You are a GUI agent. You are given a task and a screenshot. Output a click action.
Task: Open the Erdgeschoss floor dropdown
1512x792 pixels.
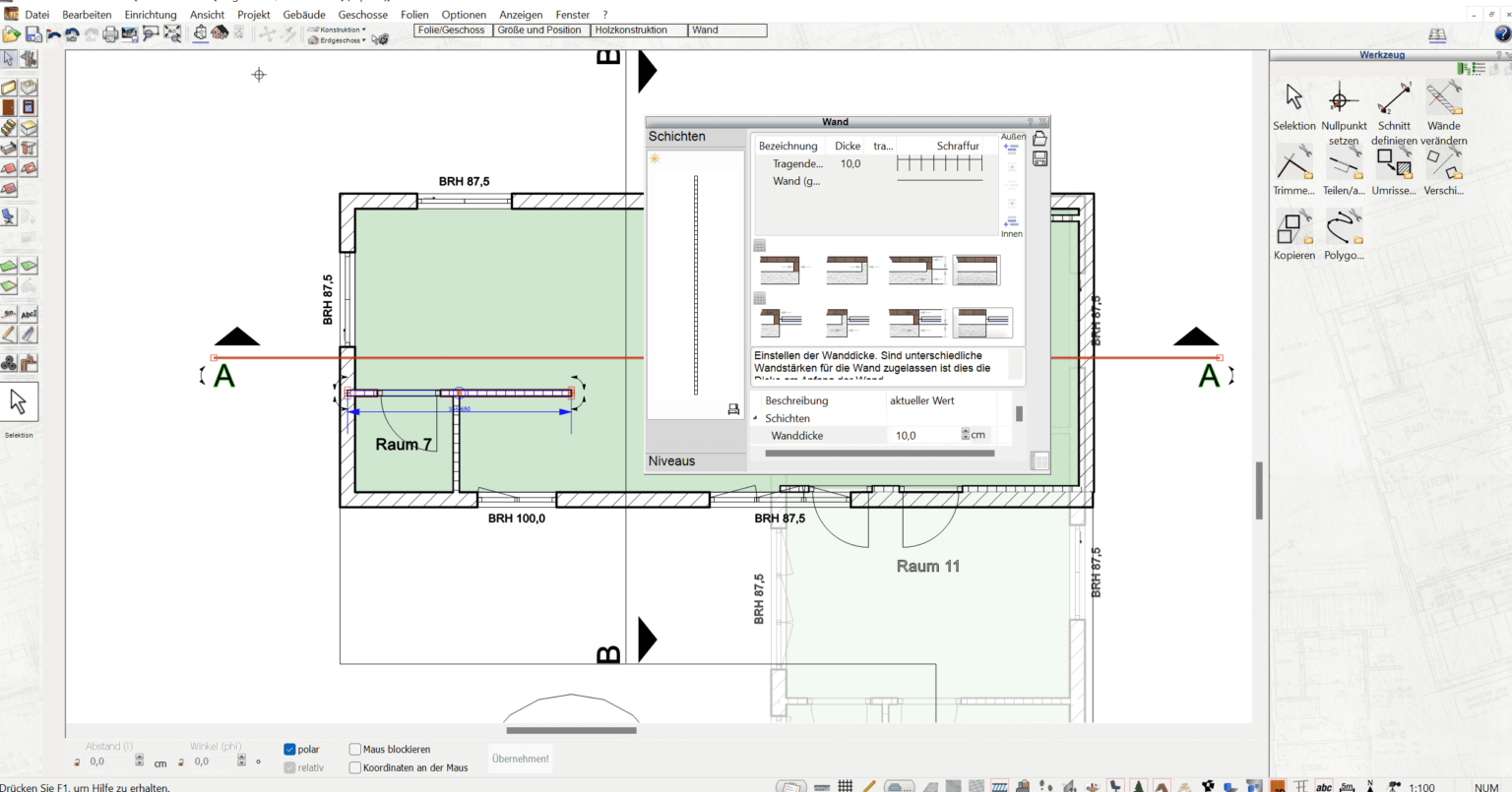[x=341, y=40]
